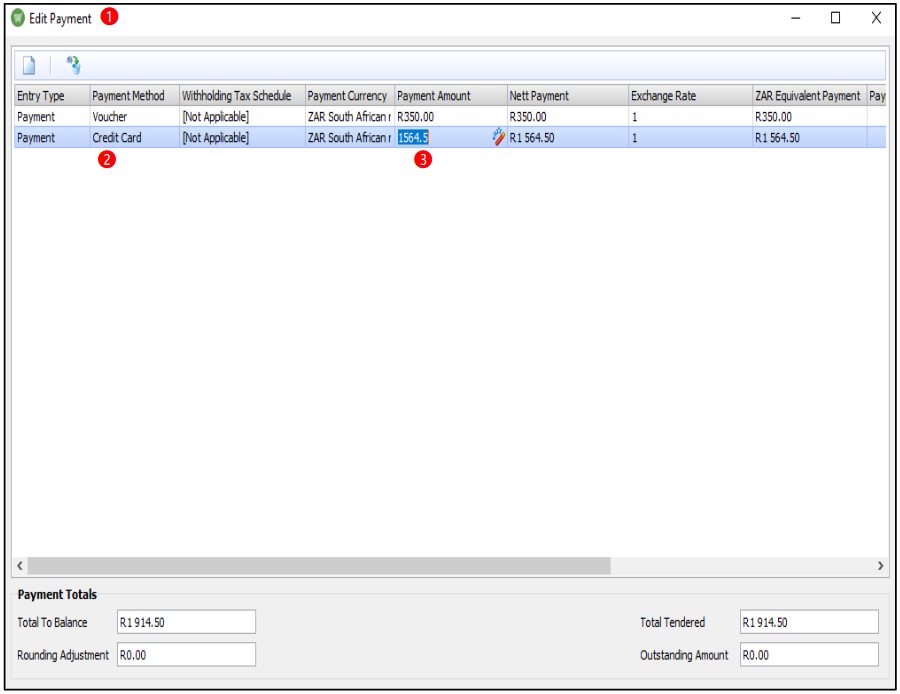Click the Nett Payment column header
Image resolution: width=900 pixels, height=694 pixels.
(x=568, y=96)
